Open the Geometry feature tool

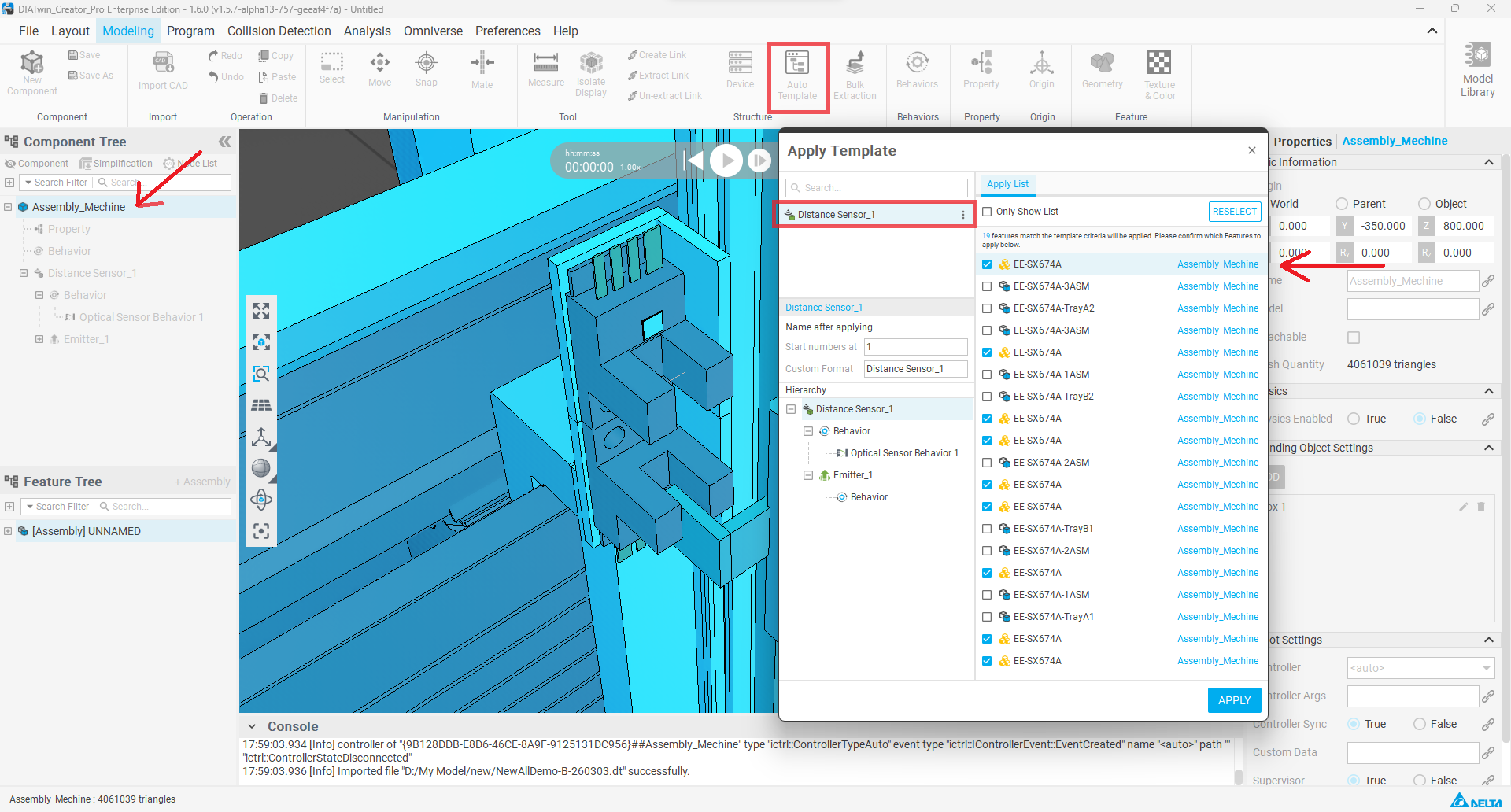pos(1102,70)
